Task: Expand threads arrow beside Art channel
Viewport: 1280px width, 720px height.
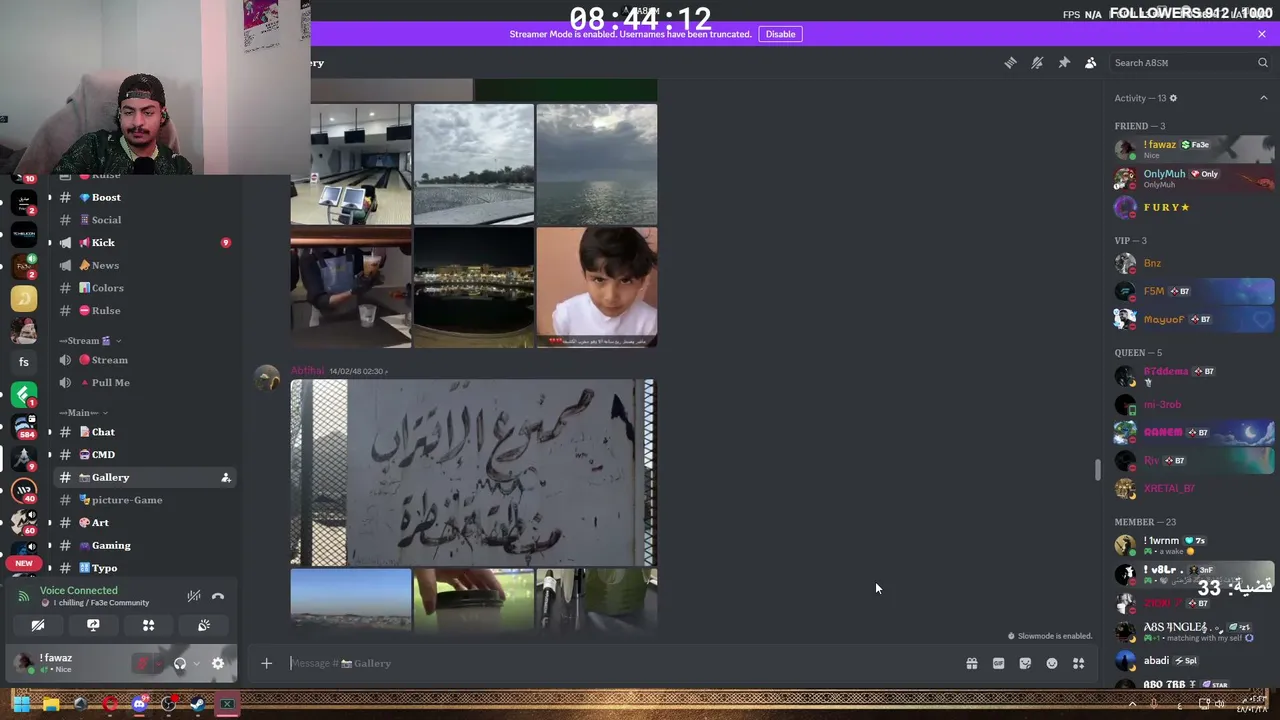Action: pos(49,523)
